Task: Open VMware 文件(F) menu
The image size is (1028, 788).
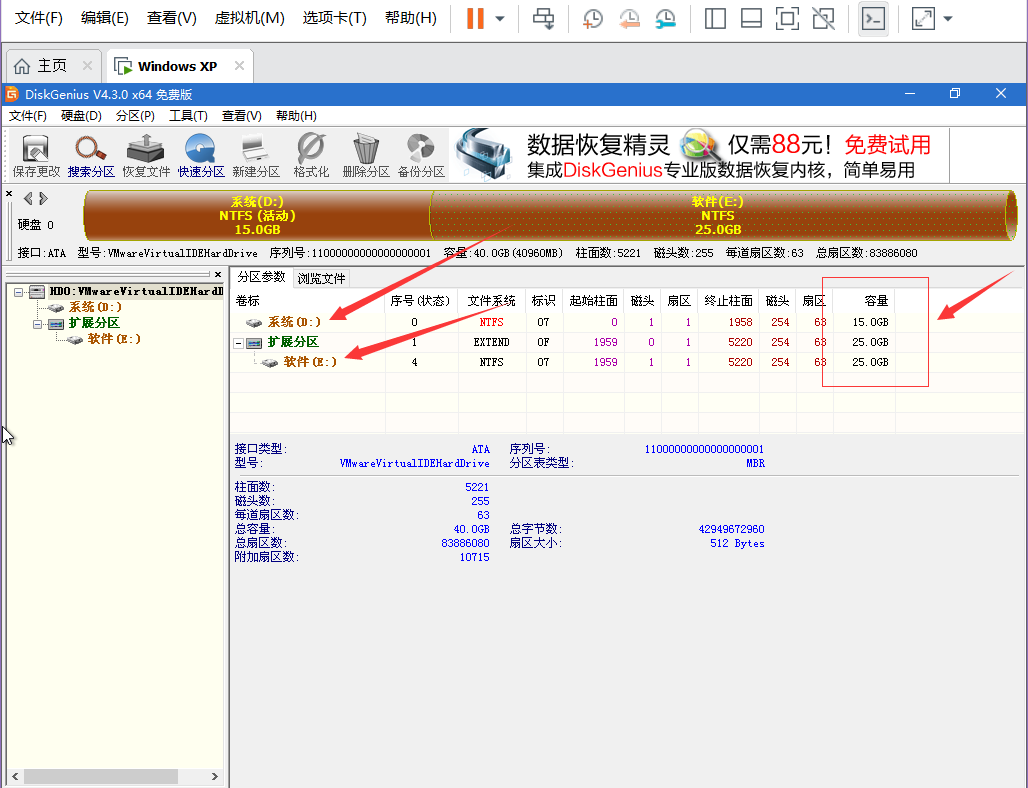Action: [39, 18]
